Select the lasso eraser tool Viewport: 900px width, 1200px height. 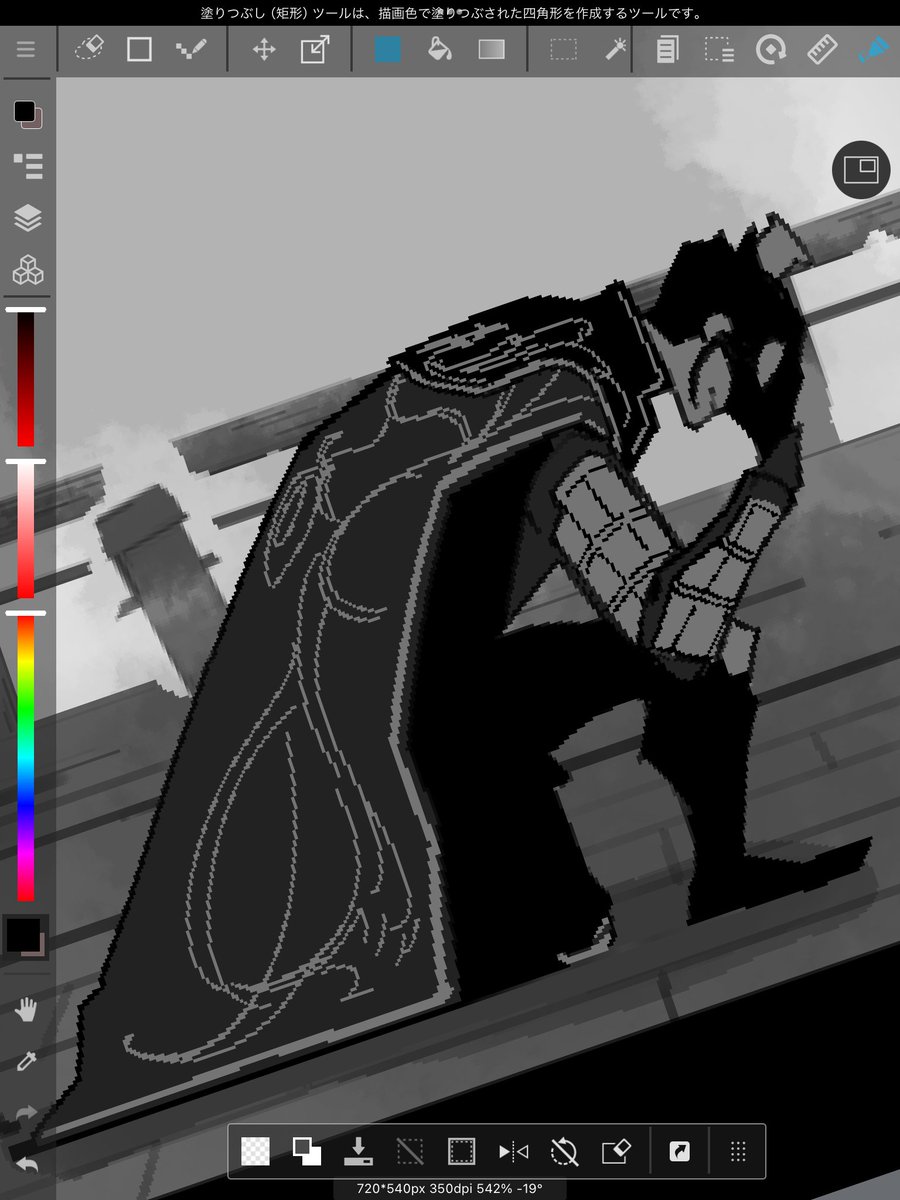tap(88, 49)
